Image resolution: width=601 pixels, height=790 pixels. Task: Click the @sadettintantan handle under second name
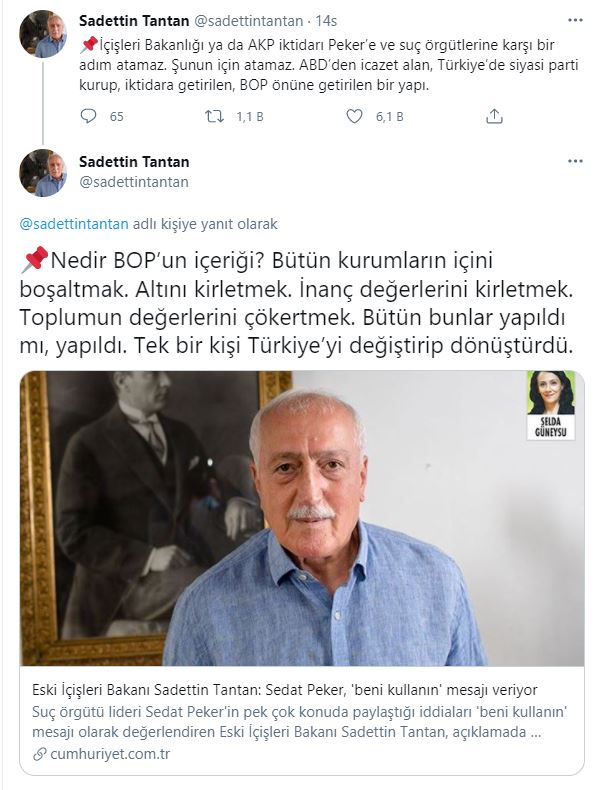click(x=134, y=182)
